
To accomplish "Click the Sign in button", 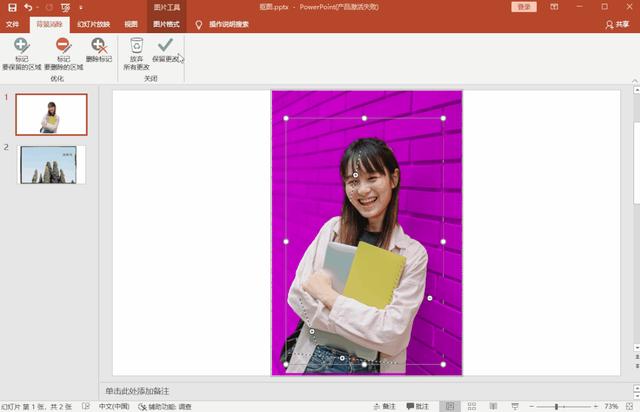I will 524,7.
